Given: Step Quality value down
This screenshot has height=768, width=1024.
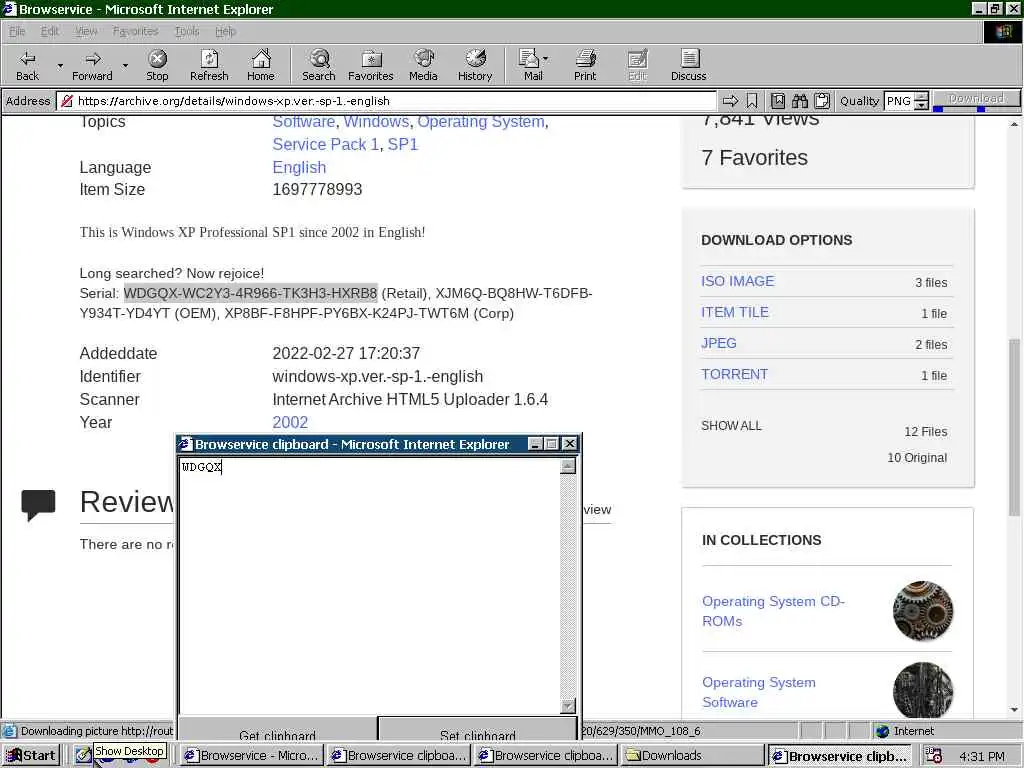Looking at the screenshot, I should (x=921, y=105).
